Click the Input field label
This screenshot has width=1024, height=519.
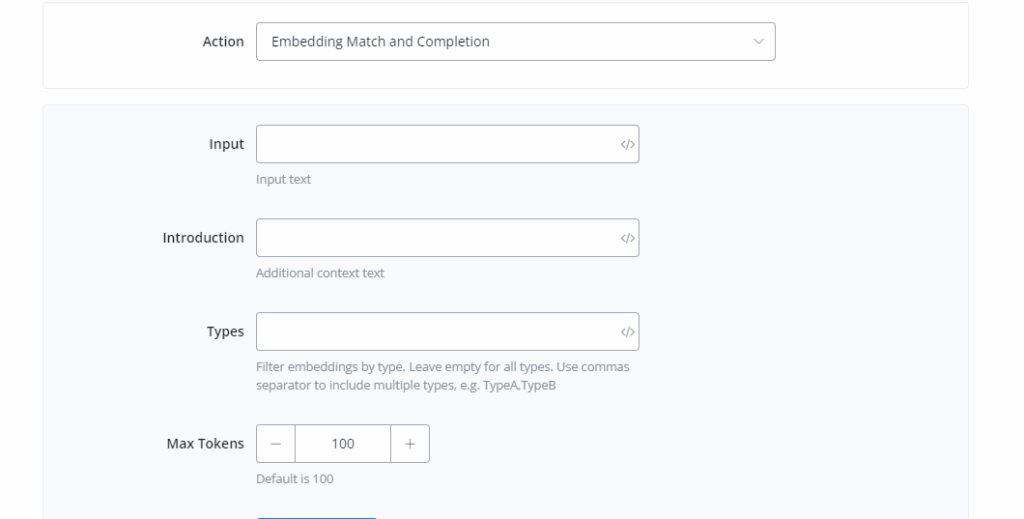point(226,144)
